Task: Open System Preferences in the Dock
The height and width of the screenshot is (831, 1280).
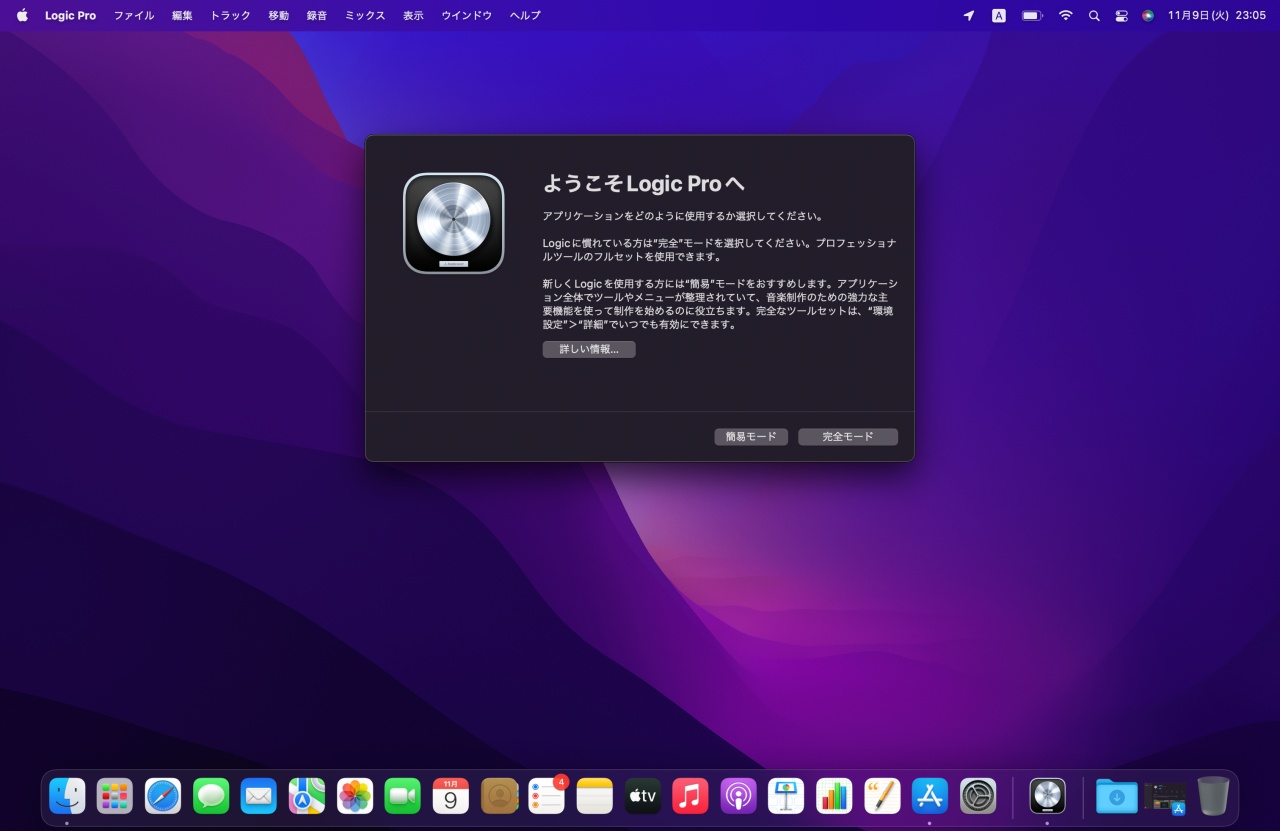Action: point(978,796)
